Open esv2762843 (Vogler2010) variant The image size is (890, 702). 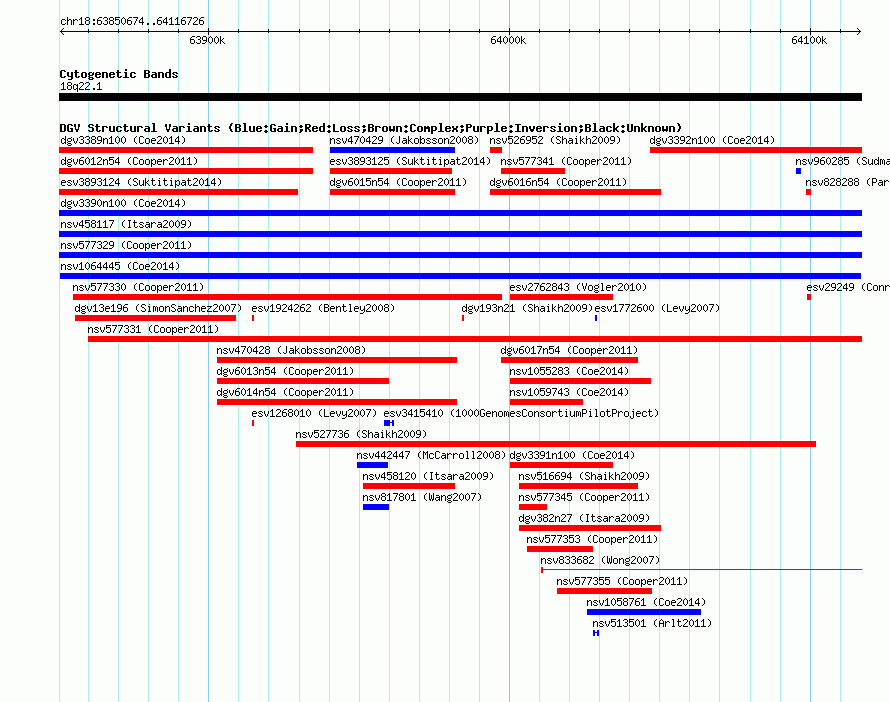coord(561,297)
